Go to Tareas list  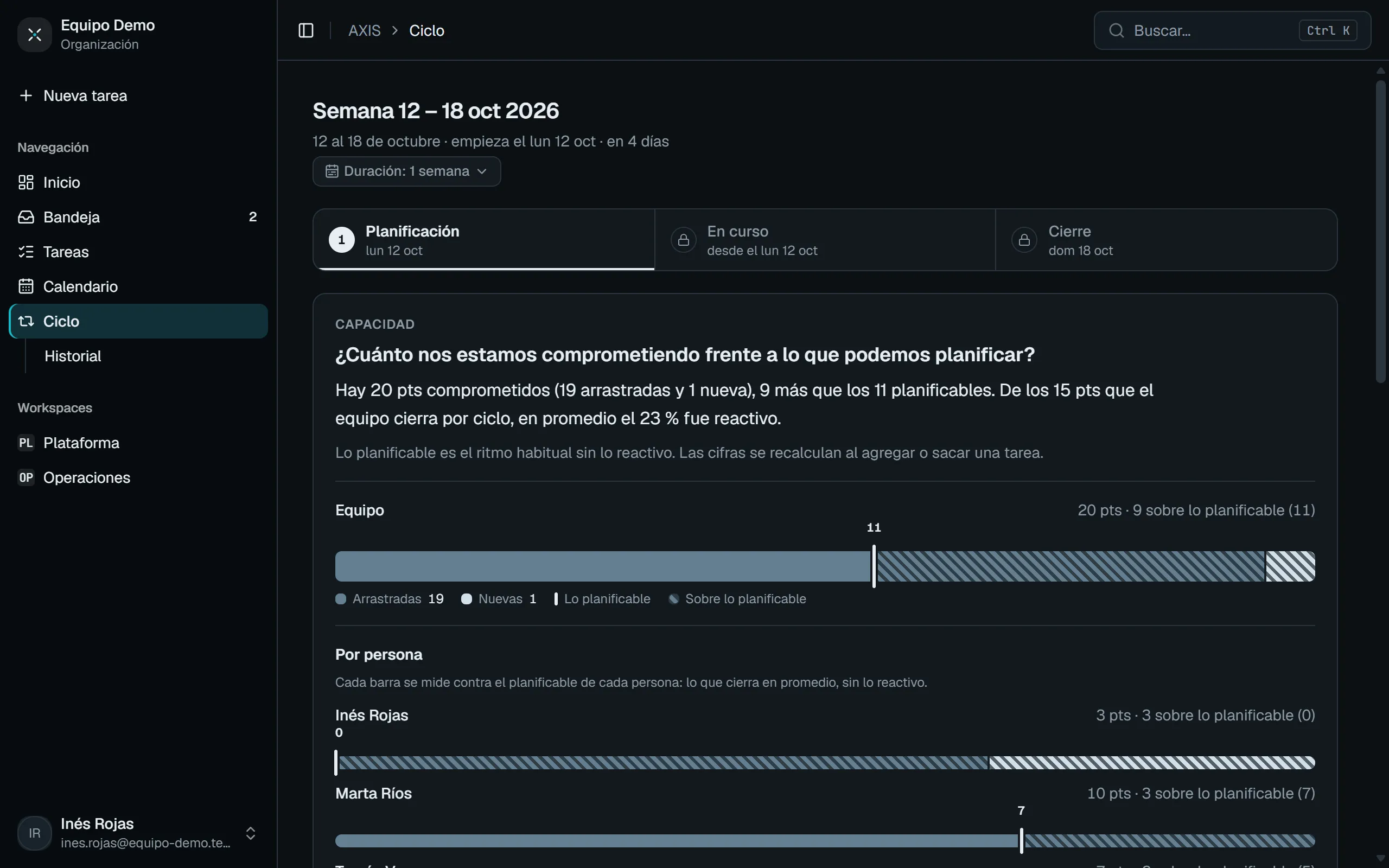point(138,252)
